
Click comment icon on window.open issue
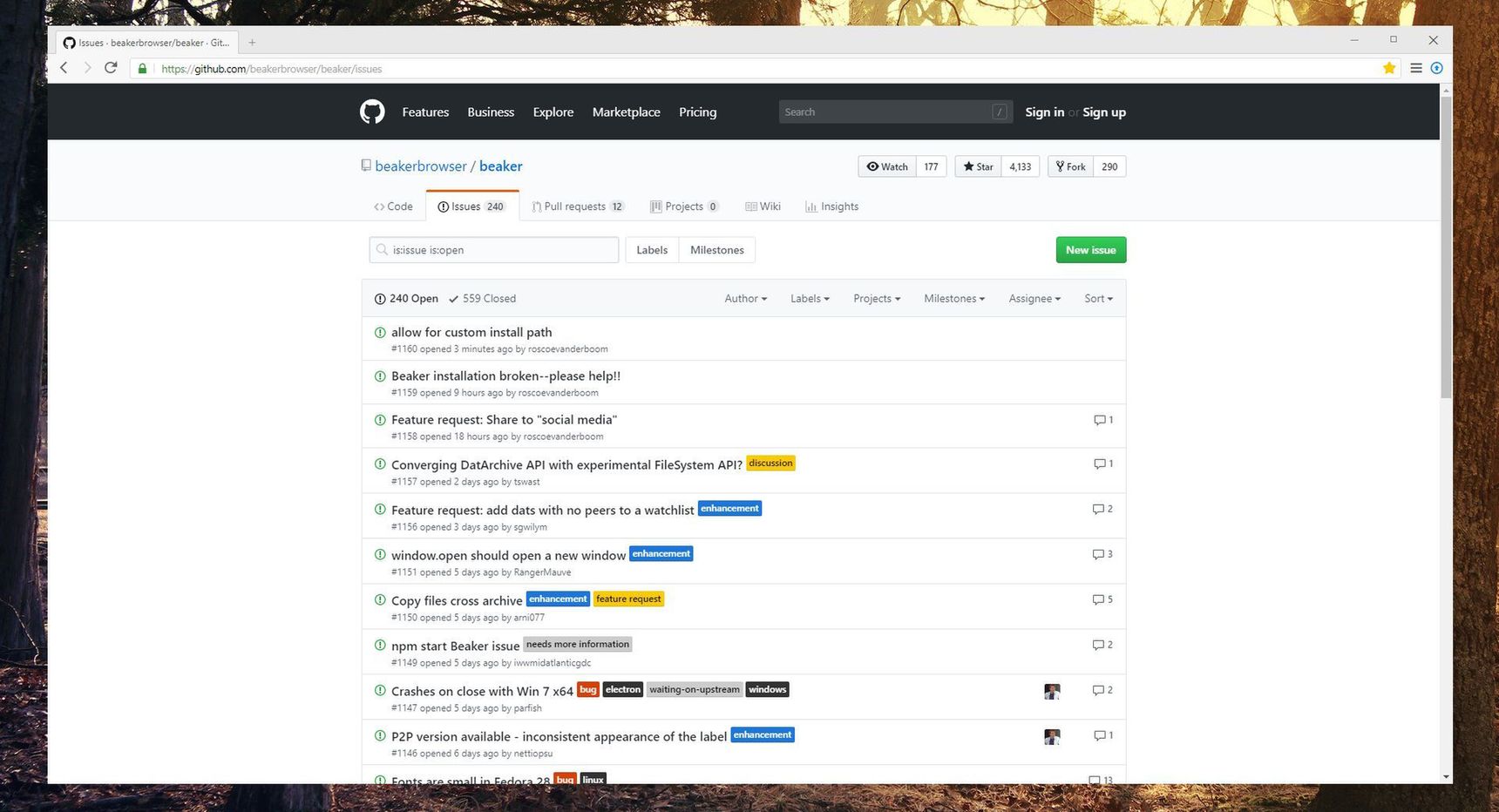coord(1098,554)
